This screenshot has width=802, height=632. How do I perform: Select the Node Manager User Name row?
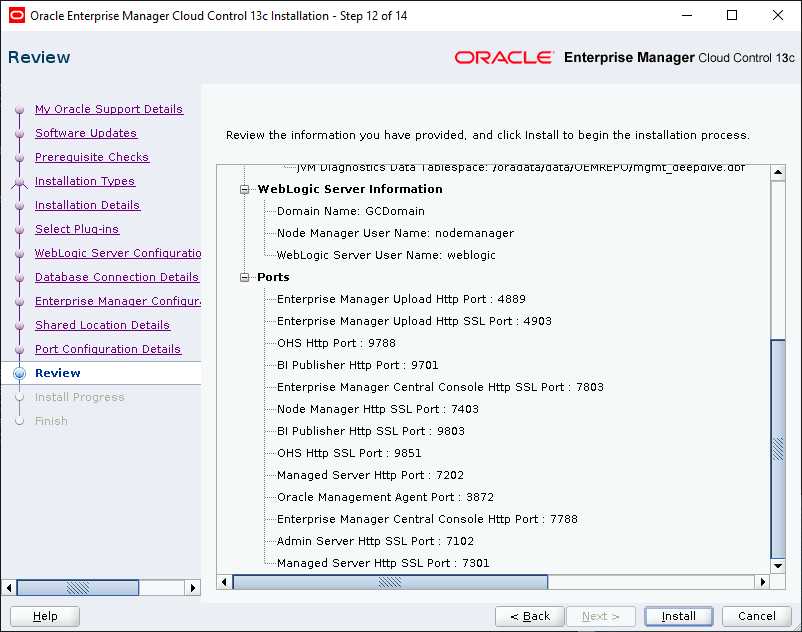(x=395, y=233)
